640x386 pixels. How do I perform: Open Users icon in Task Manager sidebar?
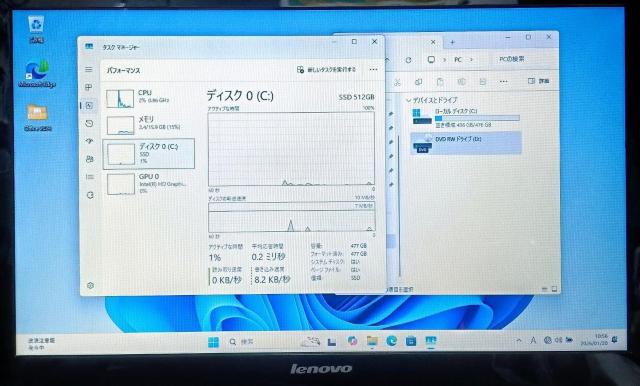(x=90, y=159)
